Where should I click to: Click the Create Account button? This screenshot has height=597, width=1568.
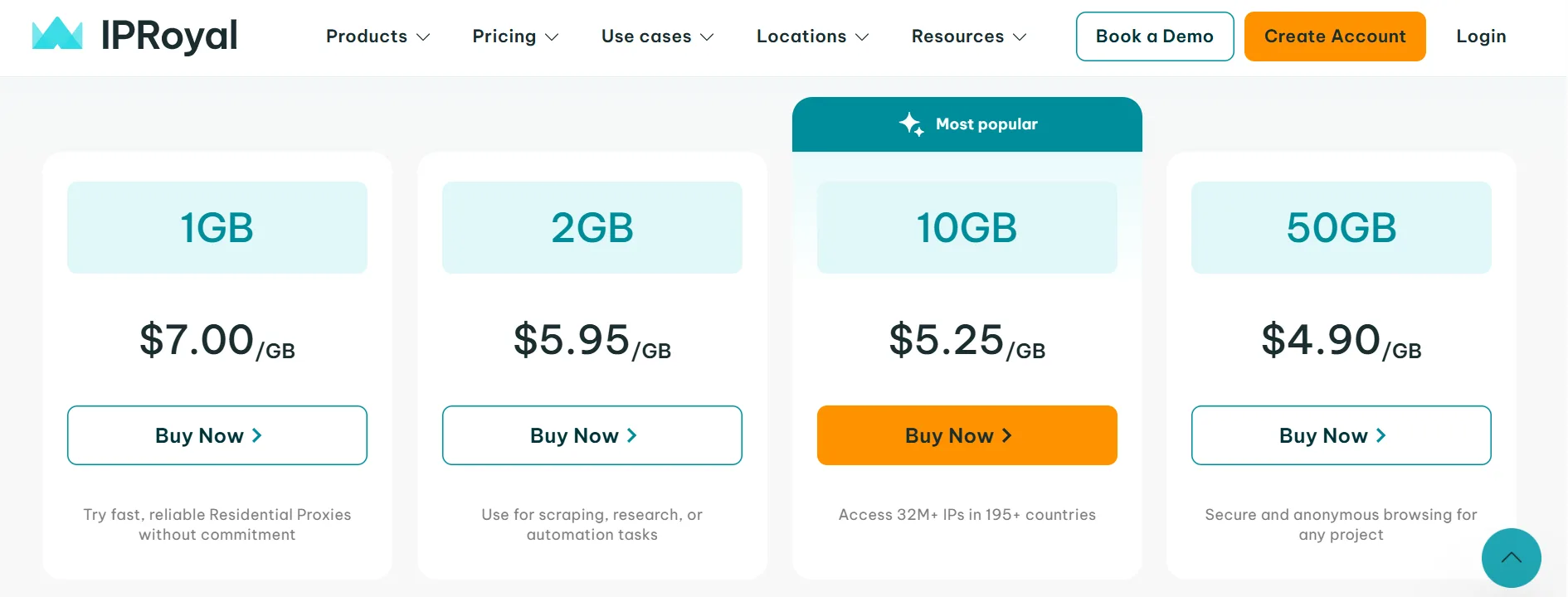[x=1335, y=36]
